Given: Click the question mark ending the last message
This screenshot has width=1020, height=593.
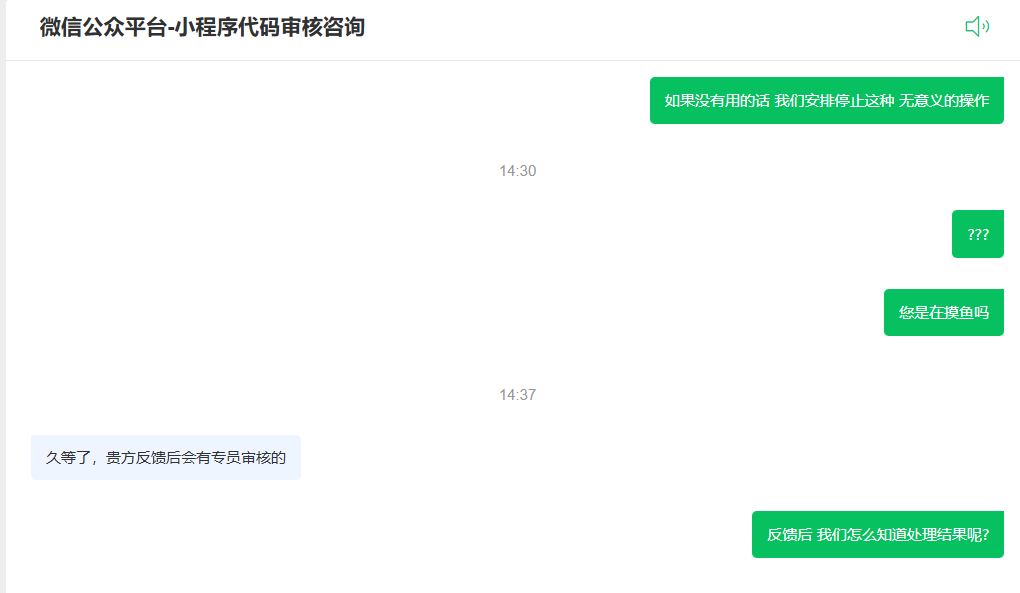Looking at the screenshot, I should coord(986,534).
